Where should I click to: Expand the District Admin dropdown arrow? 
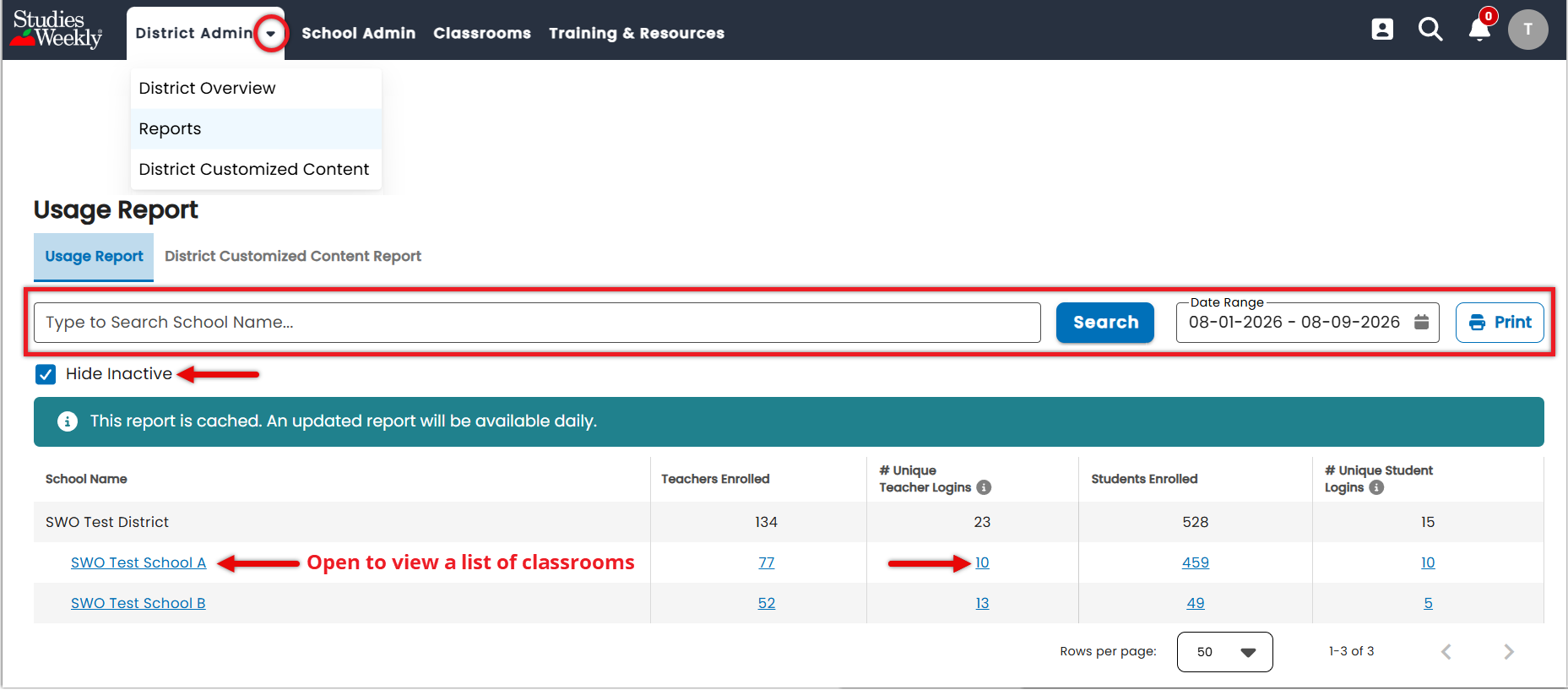[270, 34]
